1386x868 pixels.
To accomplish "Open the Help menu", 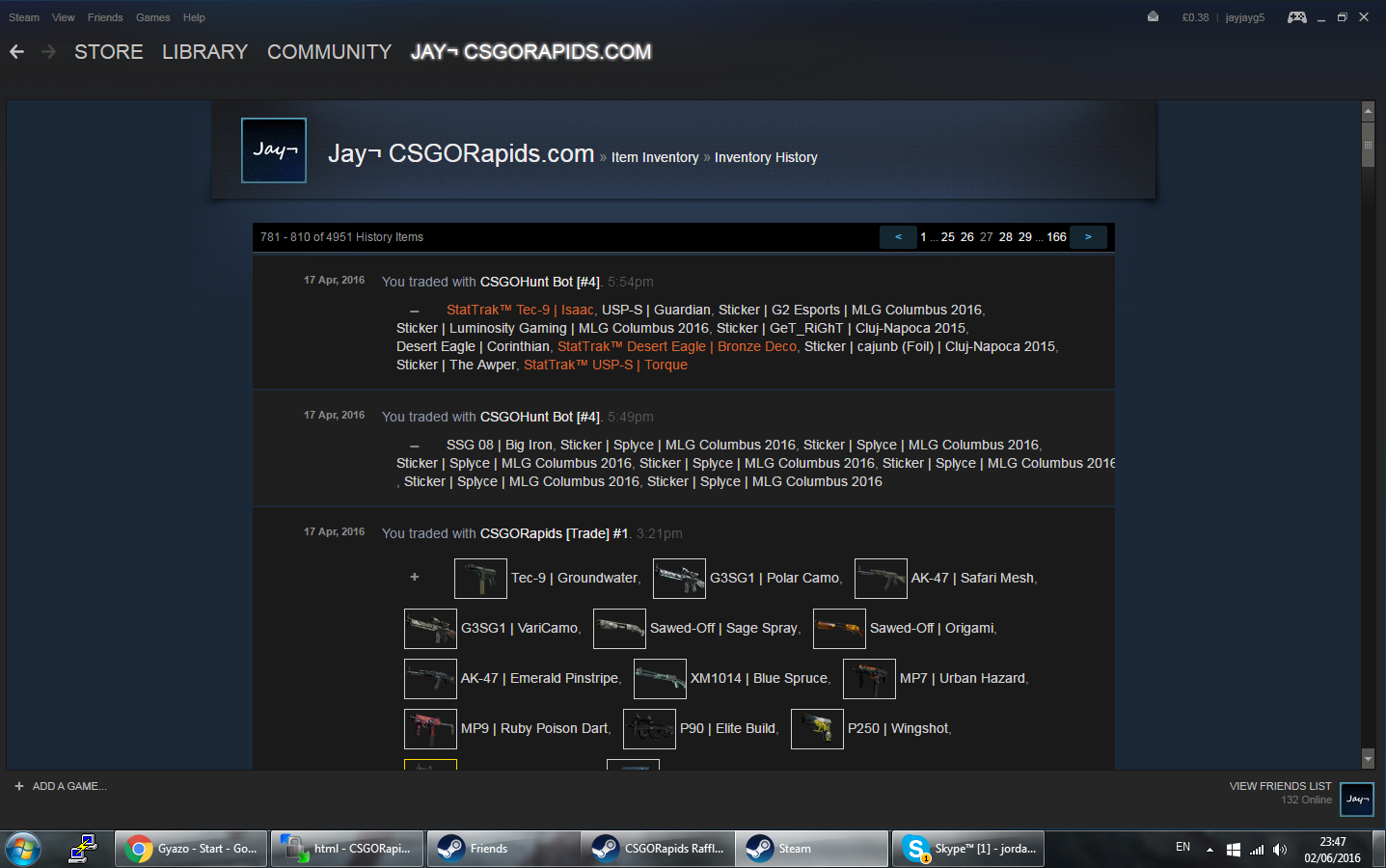I will point(194,17).
